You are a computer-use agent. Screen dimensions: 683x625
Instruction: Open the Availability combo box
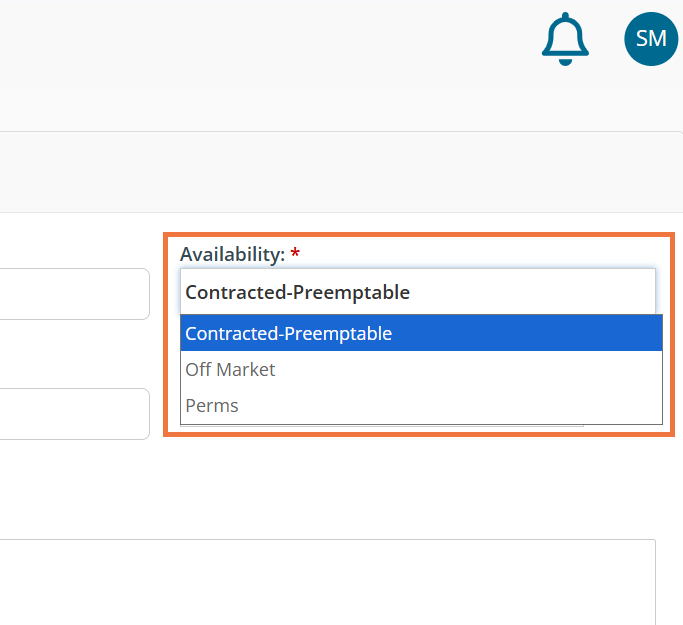(417, 292)
